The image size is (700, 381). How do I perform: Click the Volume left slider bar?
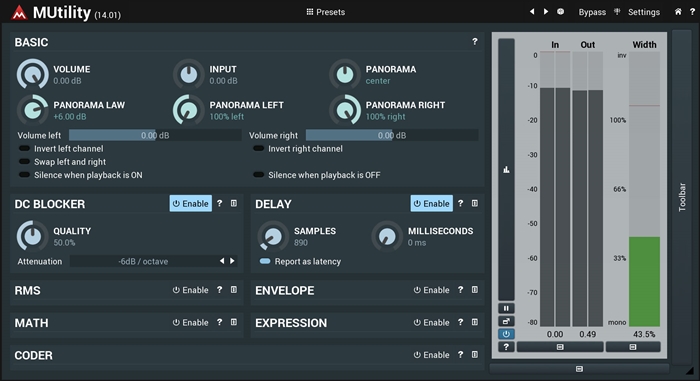pyautogui.click(x=155, y=135)
